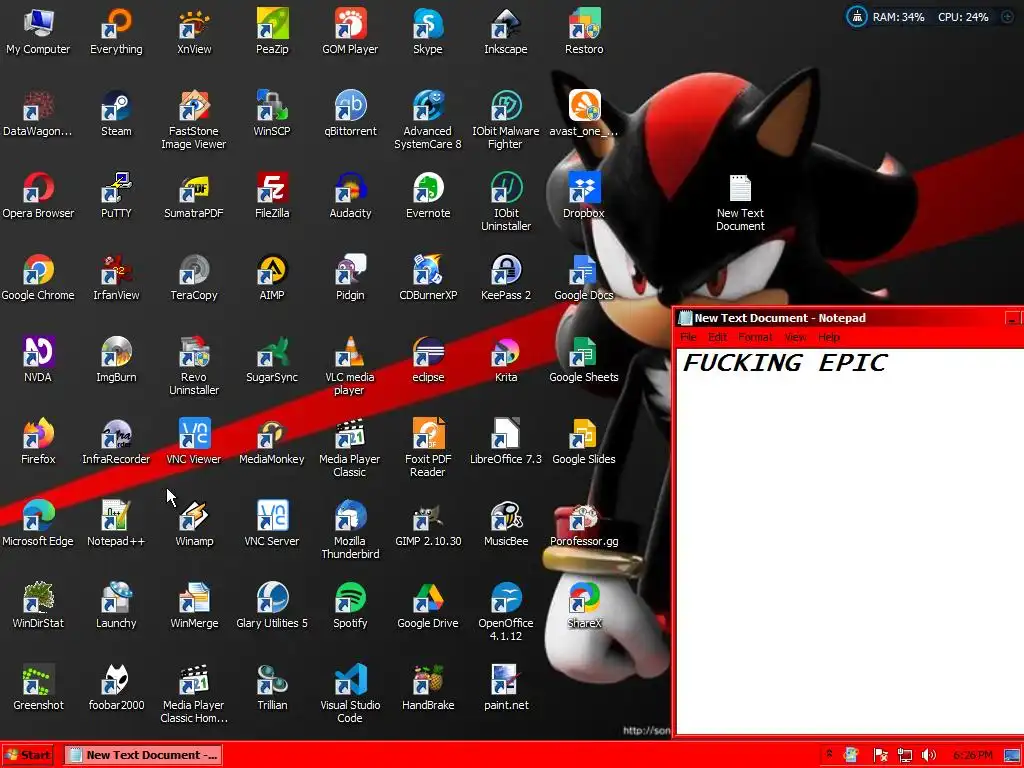Select the Visual Studio Code shortcut

click(x=350, y=694)
